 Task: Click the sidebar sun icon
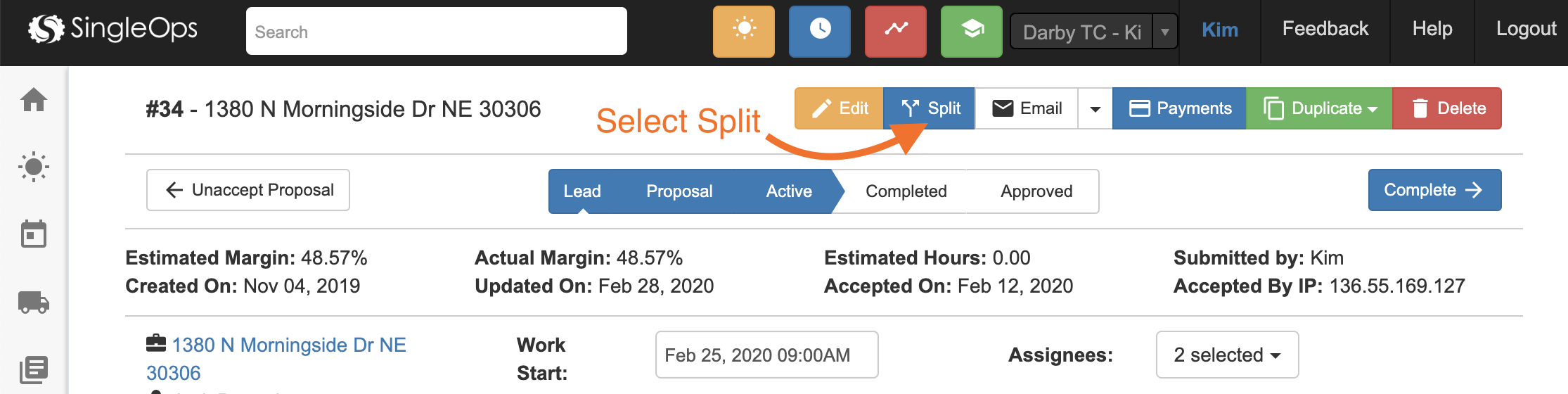(34, 167)
